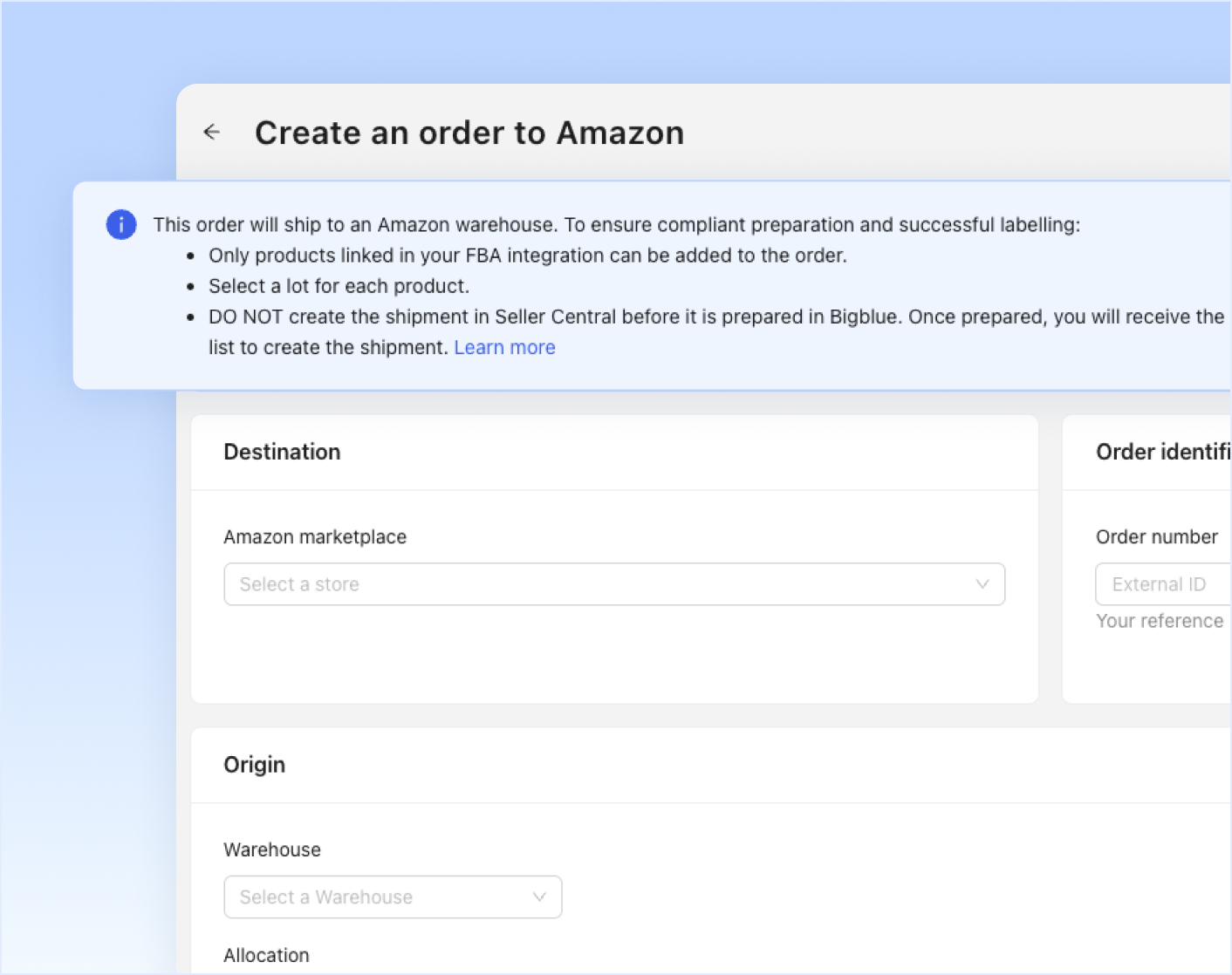Open the Learn more link

[504, 347]
